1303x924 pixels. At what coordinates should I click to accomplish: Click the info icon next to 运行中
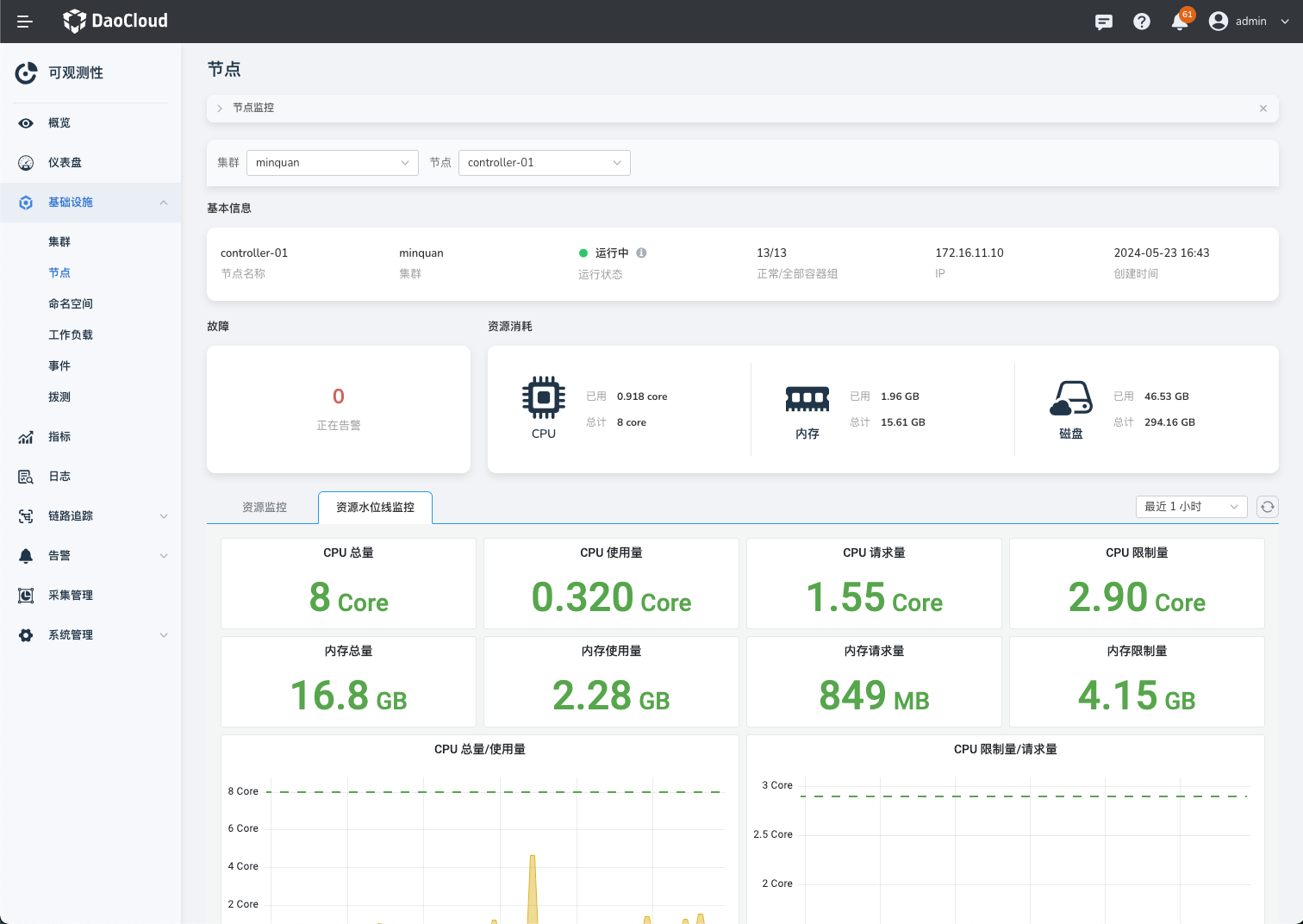click(x=641, y=253)
